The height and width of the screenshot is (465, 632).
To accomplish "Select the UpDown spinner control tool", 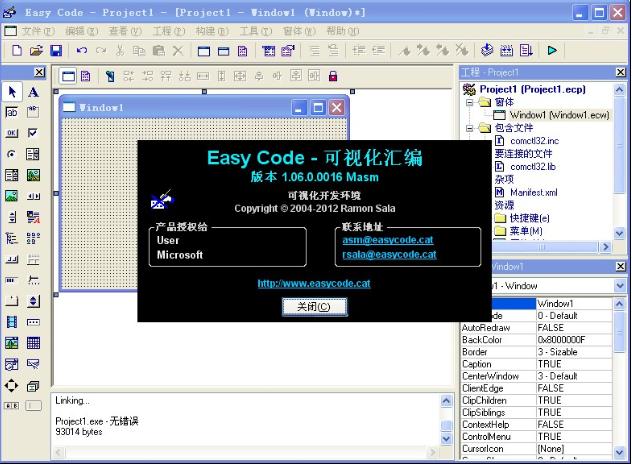I will (x=33, y=301).
